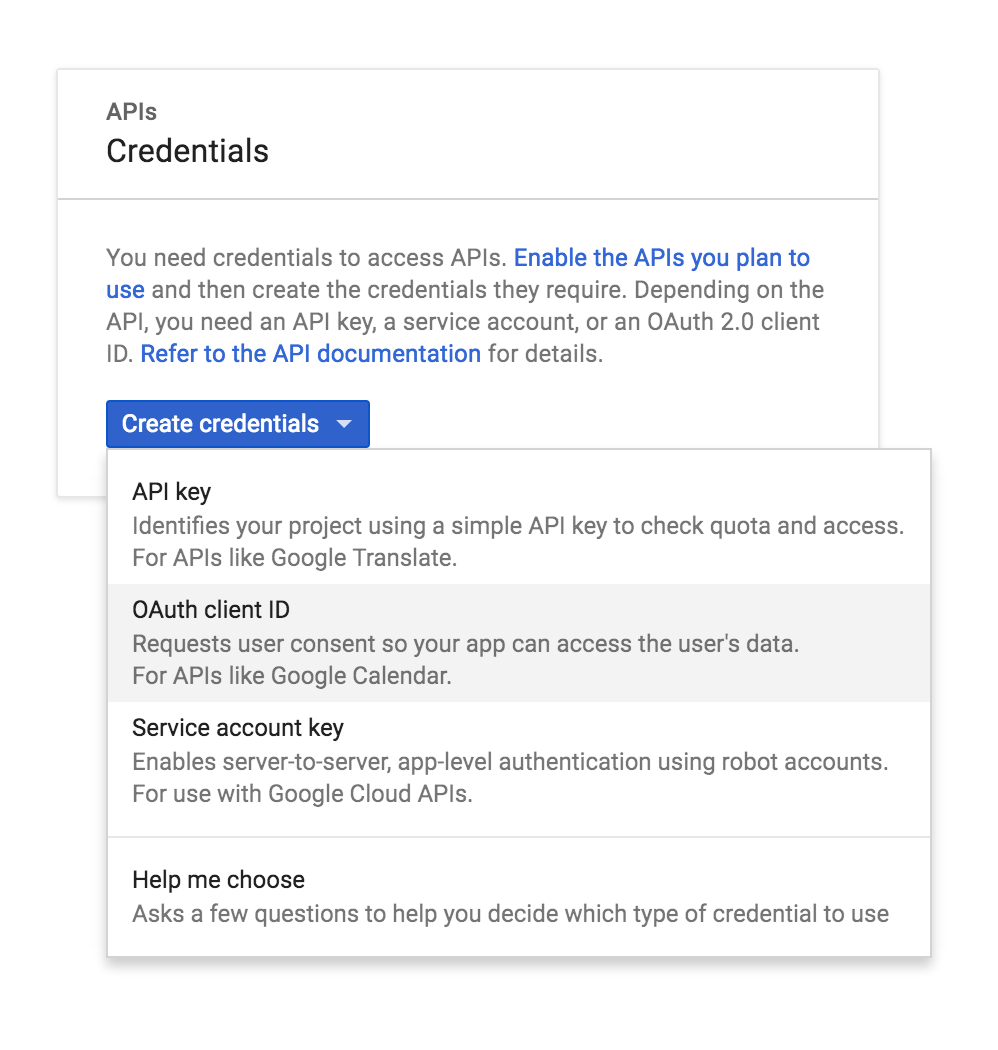Click the 'use' link continuation text
Image resolution: width=998 pixels, height=1050 pixels.
coord(125,290)
